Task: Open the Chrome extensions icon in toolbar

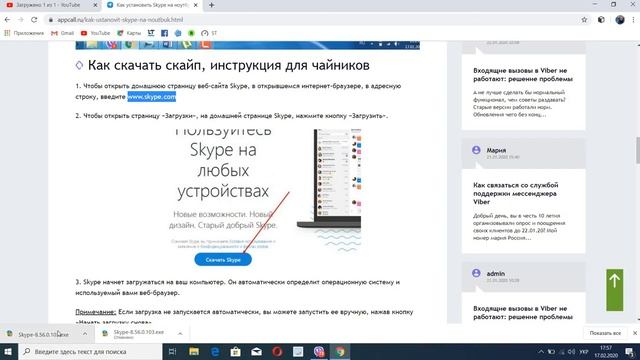Action: click(601, 20)
